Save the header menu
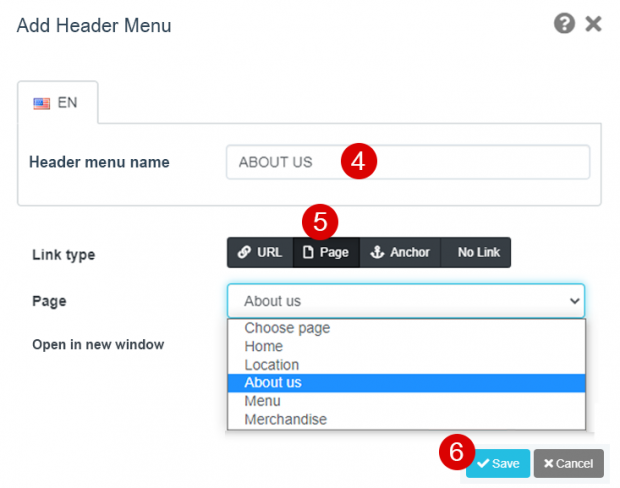The image size is (620, 488). pyautogui.click(x=497, y=463)
